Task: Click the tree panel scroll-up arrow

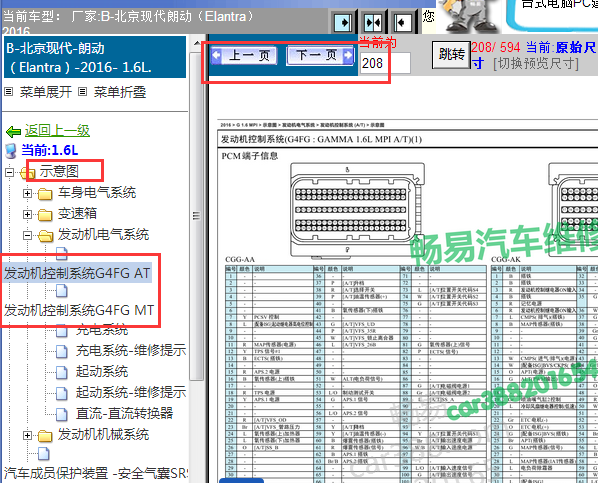Action: tap(197, 43)
